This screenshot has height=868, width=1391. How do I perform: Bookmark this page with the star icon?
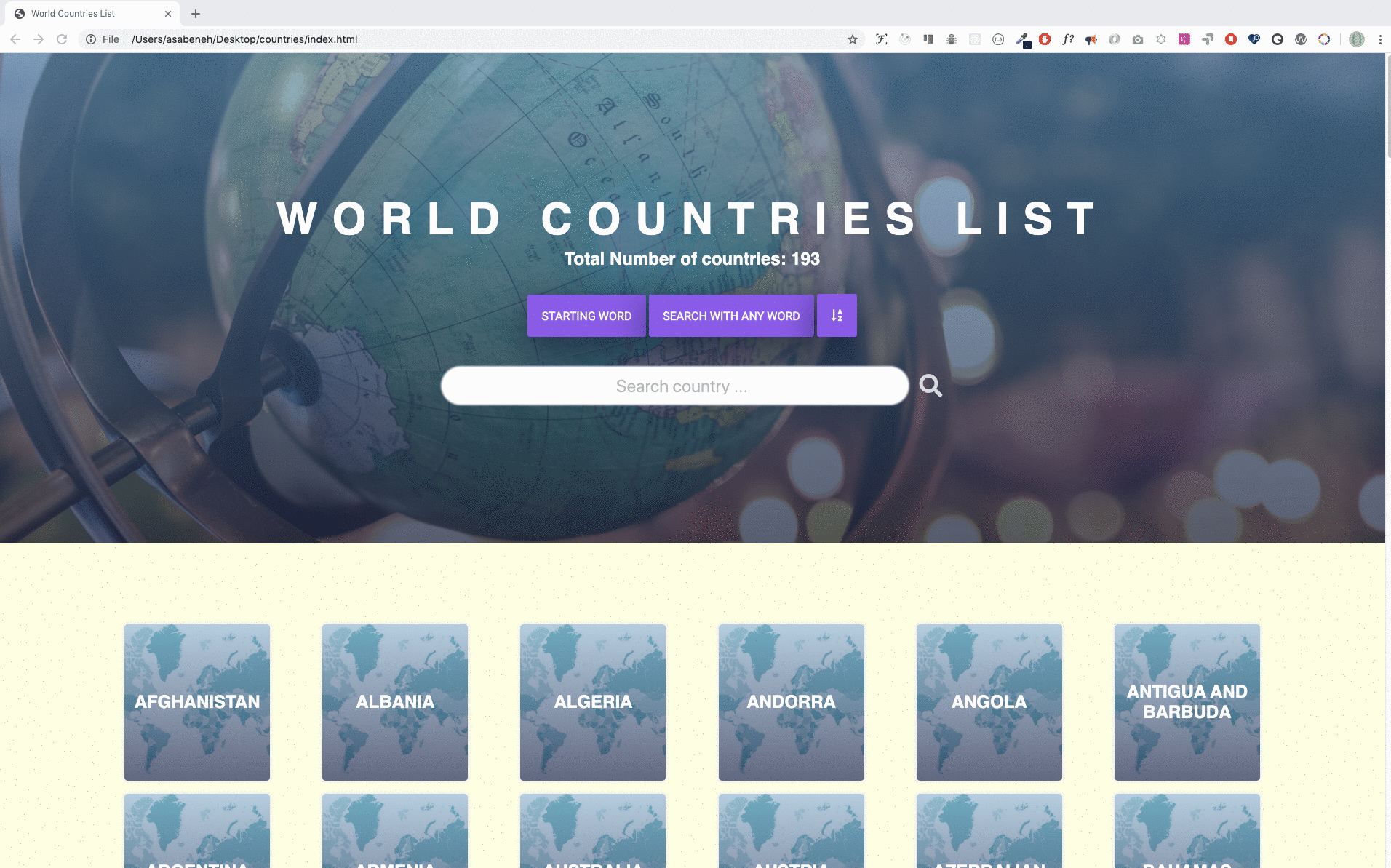pyautogui.click(x=853, y=39)
